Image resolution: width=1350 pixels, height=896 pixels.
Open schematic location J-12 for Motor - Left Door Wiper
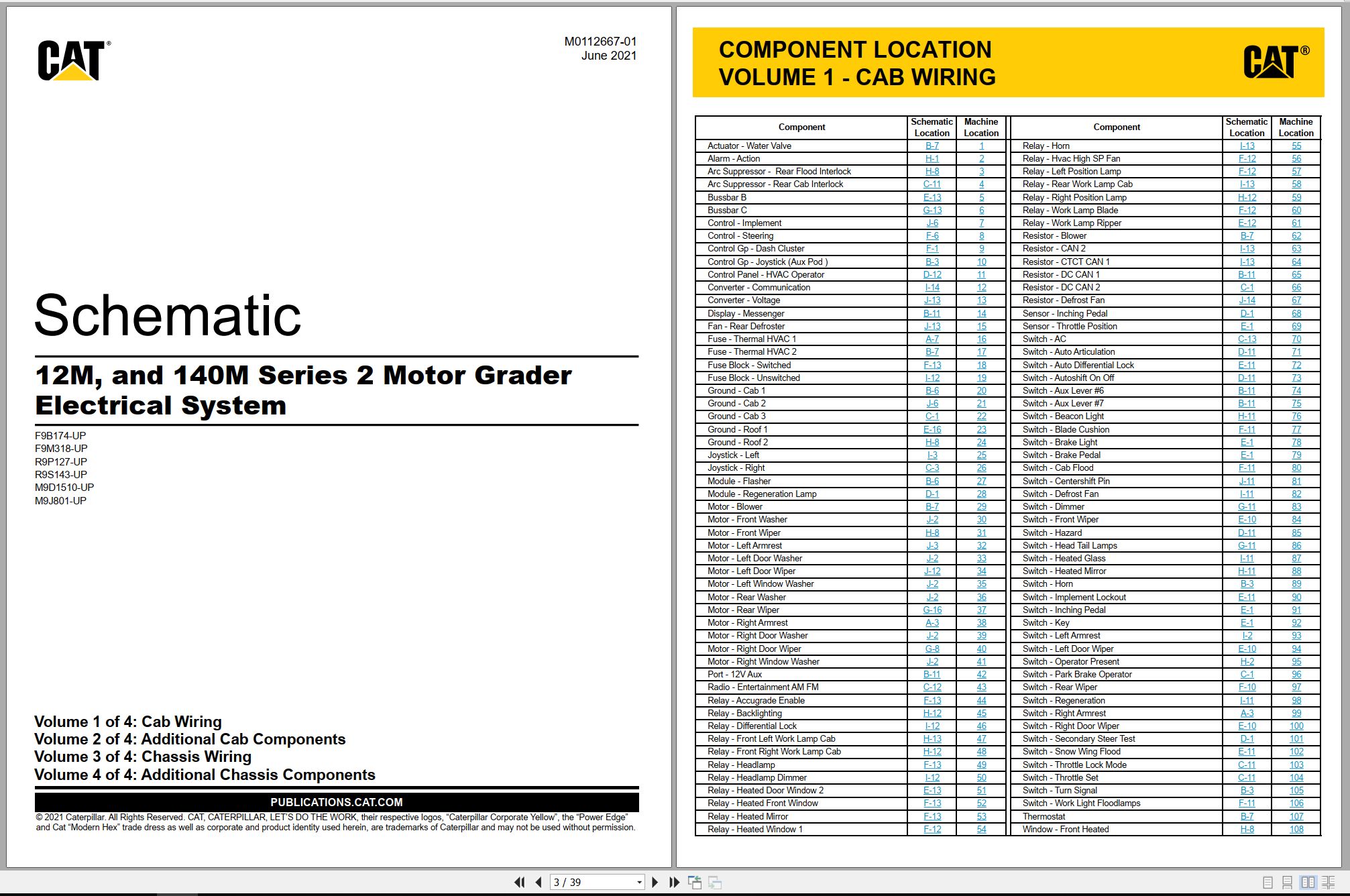932,571
